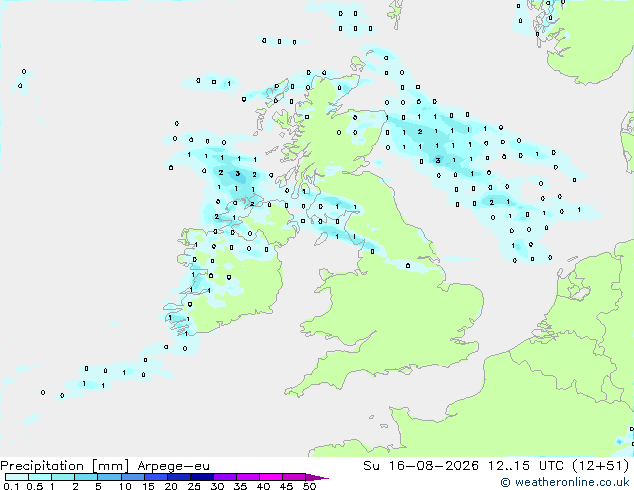Click the '15' legend label
This screenshot has height=490, width=634.
(x=148, y=486)
